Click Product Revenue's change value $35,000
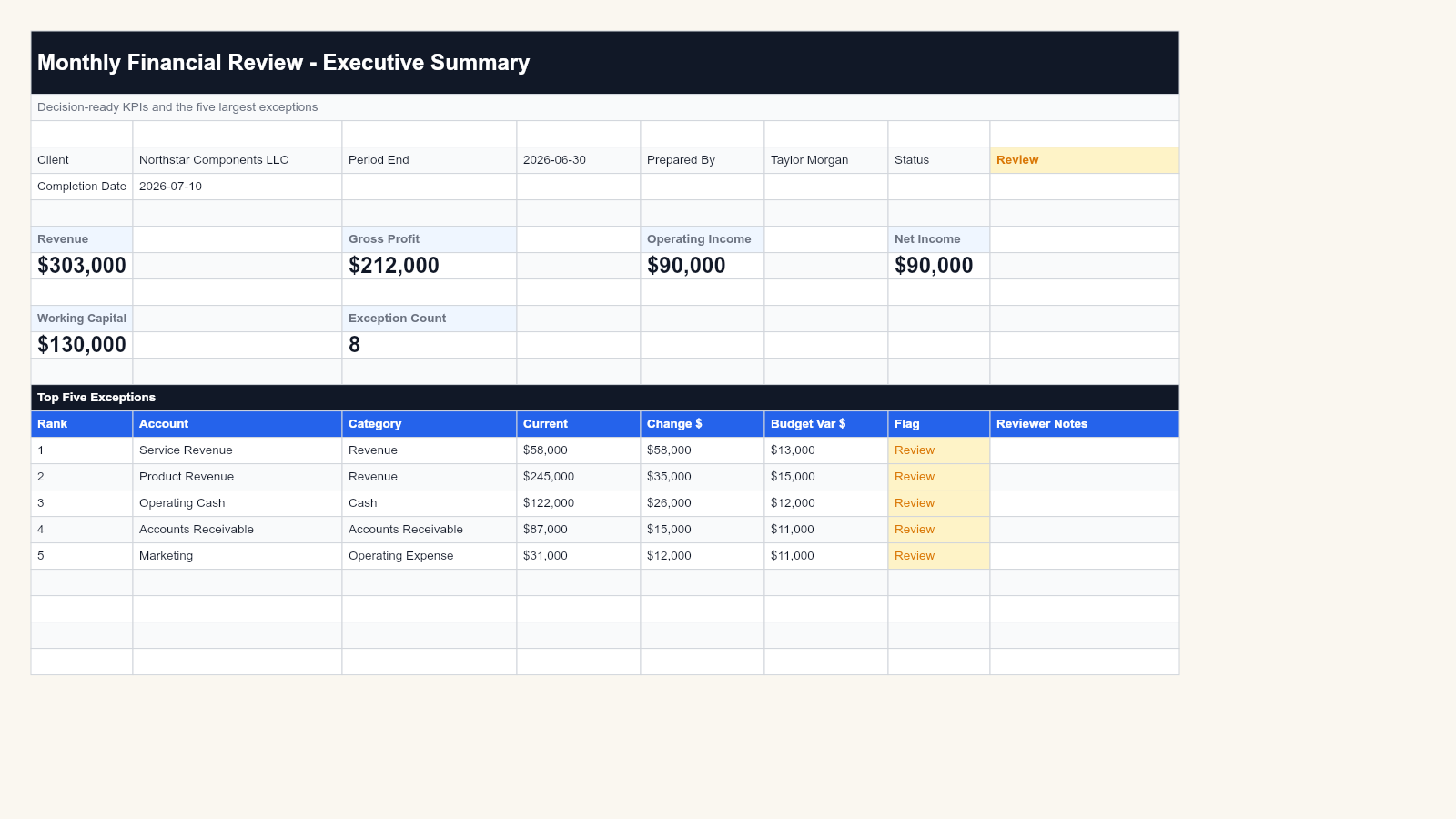The image size is (1456, 819). coord(703,477)
